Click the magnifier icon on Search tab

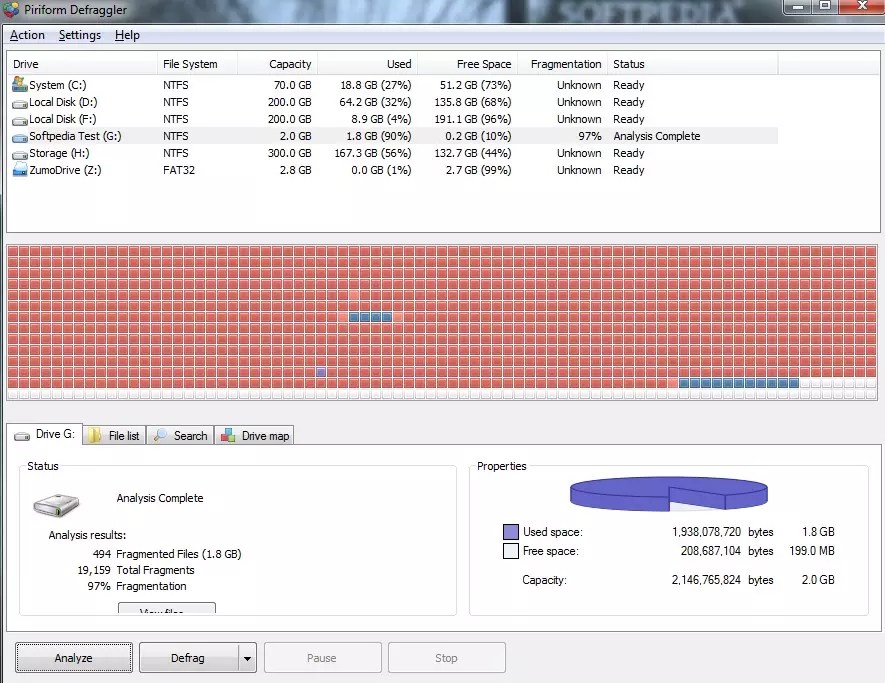click(x=160, y=435)
